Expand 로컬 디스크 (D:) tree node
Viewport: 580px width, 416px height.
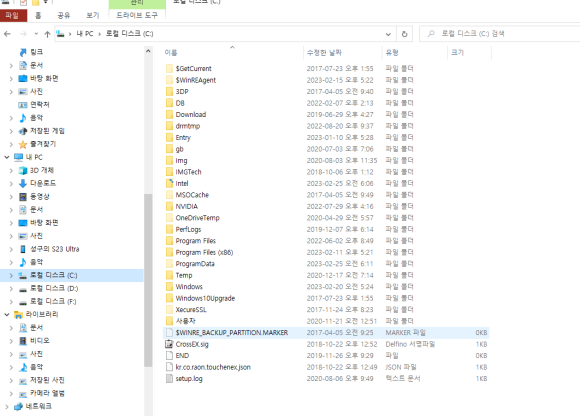point(11,288)
